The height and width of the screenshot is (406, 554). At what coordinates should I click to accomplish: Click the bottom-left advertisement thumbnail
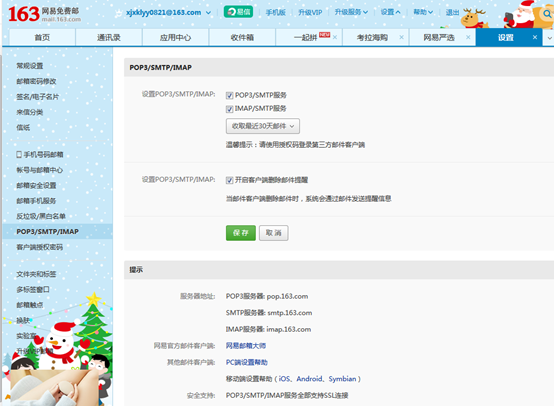point(53,388)
